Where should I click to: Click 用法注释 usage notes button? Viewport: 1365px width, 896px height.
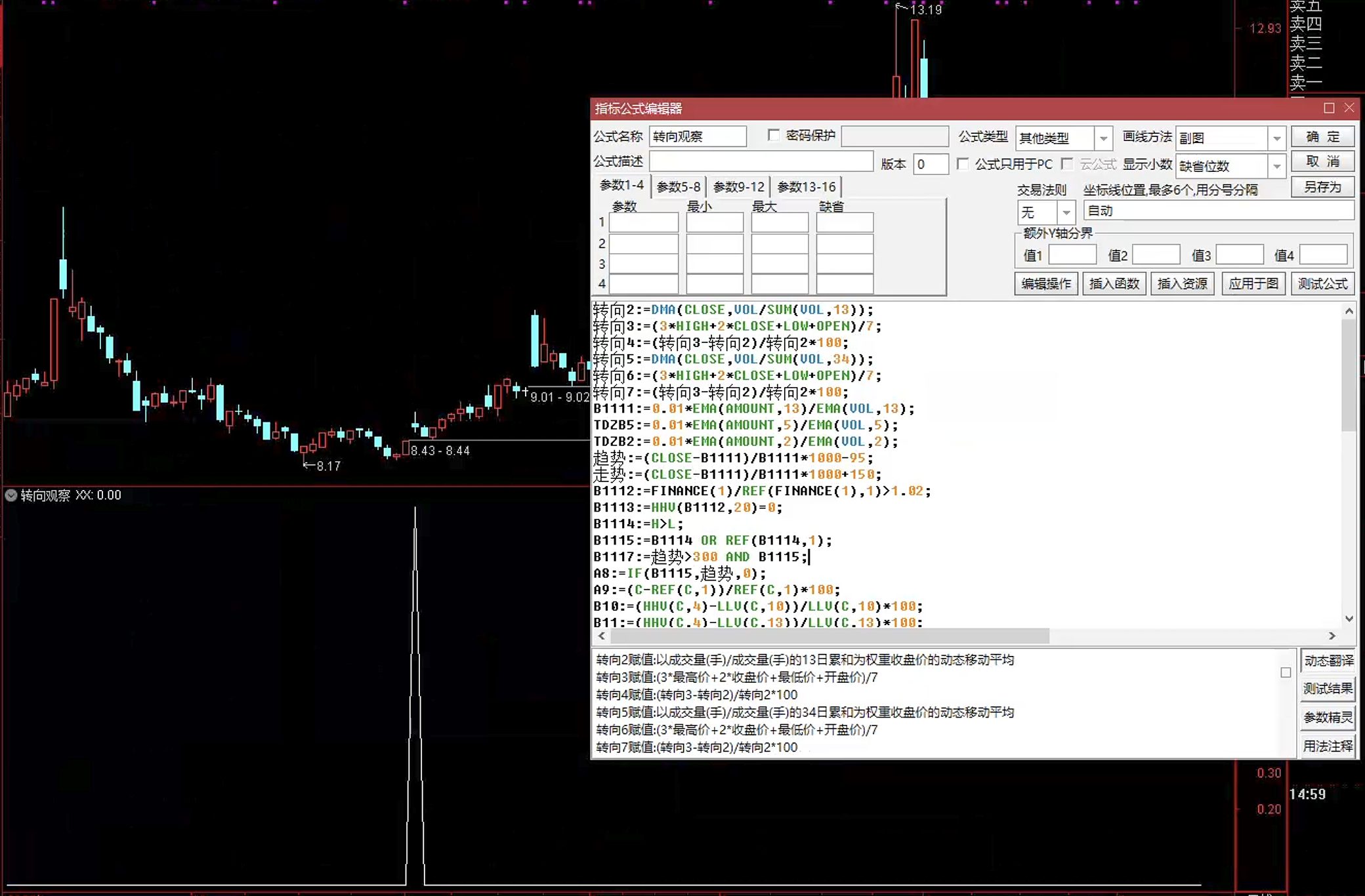click(1328, 746)
